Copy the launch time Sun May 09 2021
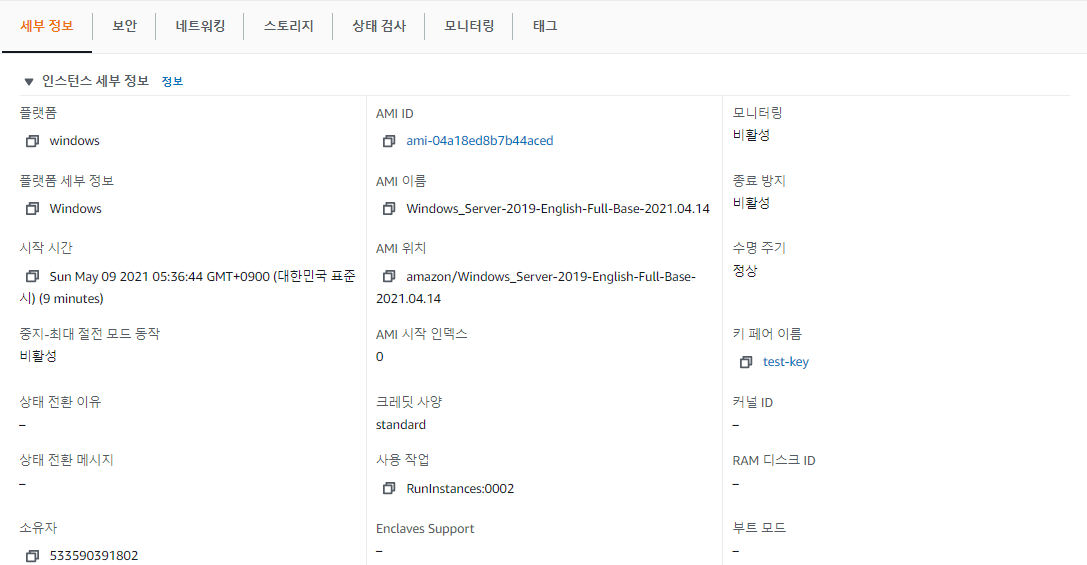This screenshot has height=565, width=1087. 32,277
